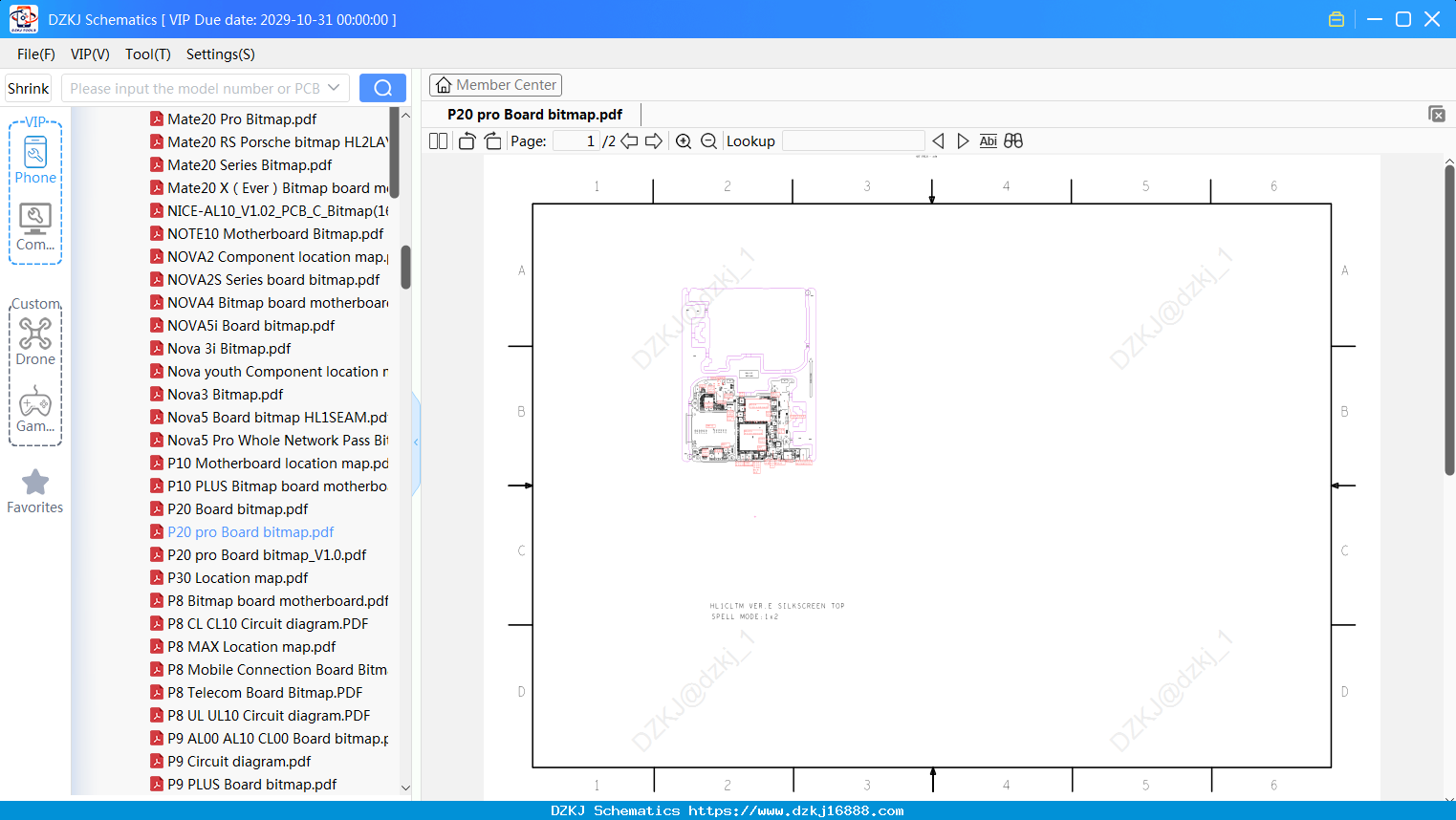
Task: Toggle the two-page layout view icon
Action: click(438, 141)
